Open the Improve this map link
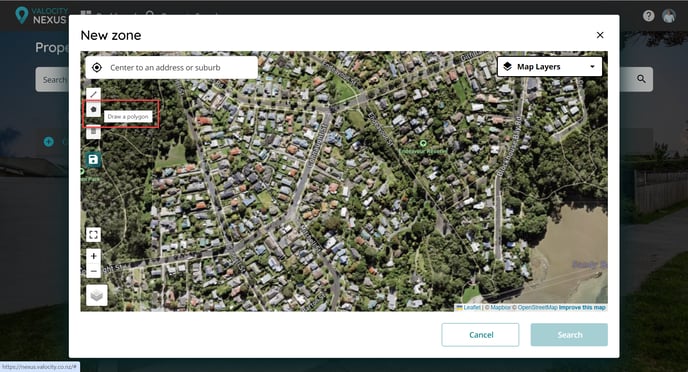Viewport: 688px width, 372px height. pyautogui.click(x=582, y=308)
